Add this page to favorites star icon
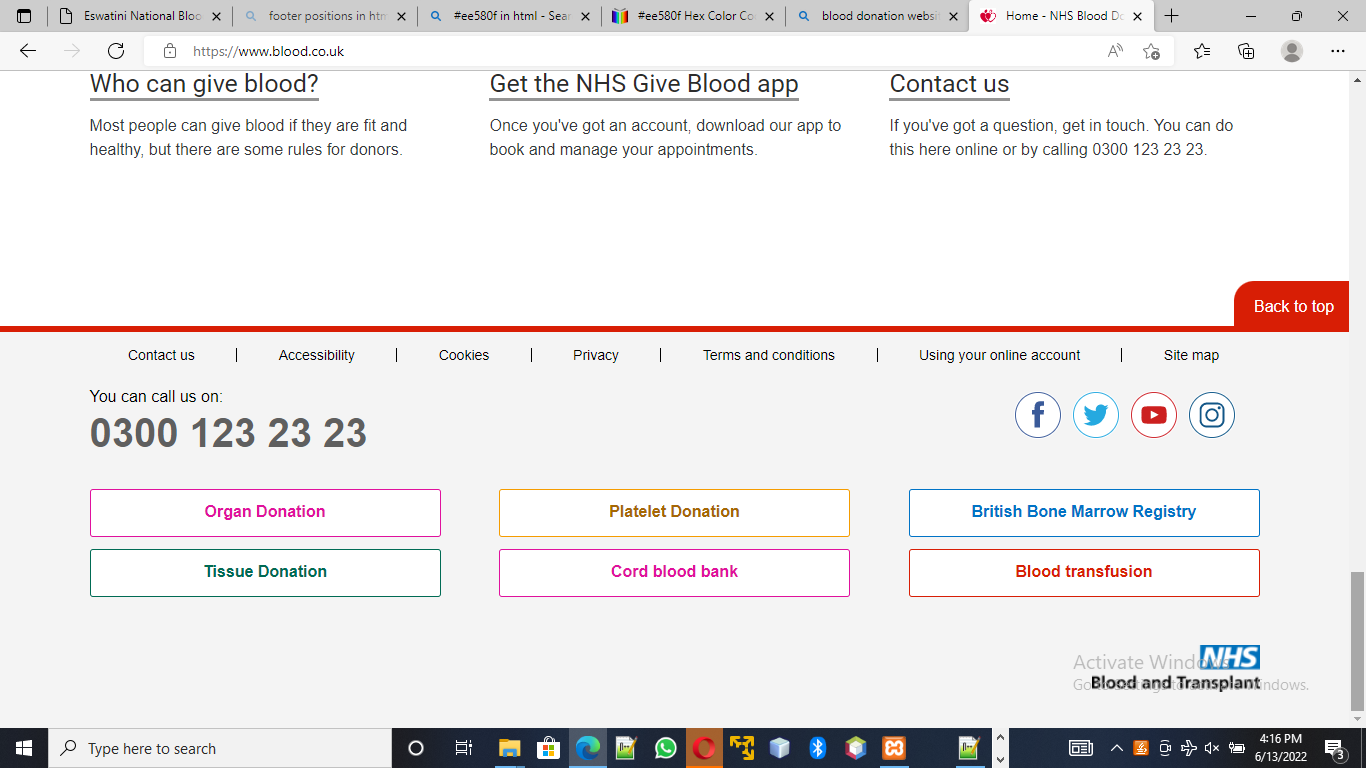The width and height of the screenshot is (1366, 768). tap(1151, 51)
